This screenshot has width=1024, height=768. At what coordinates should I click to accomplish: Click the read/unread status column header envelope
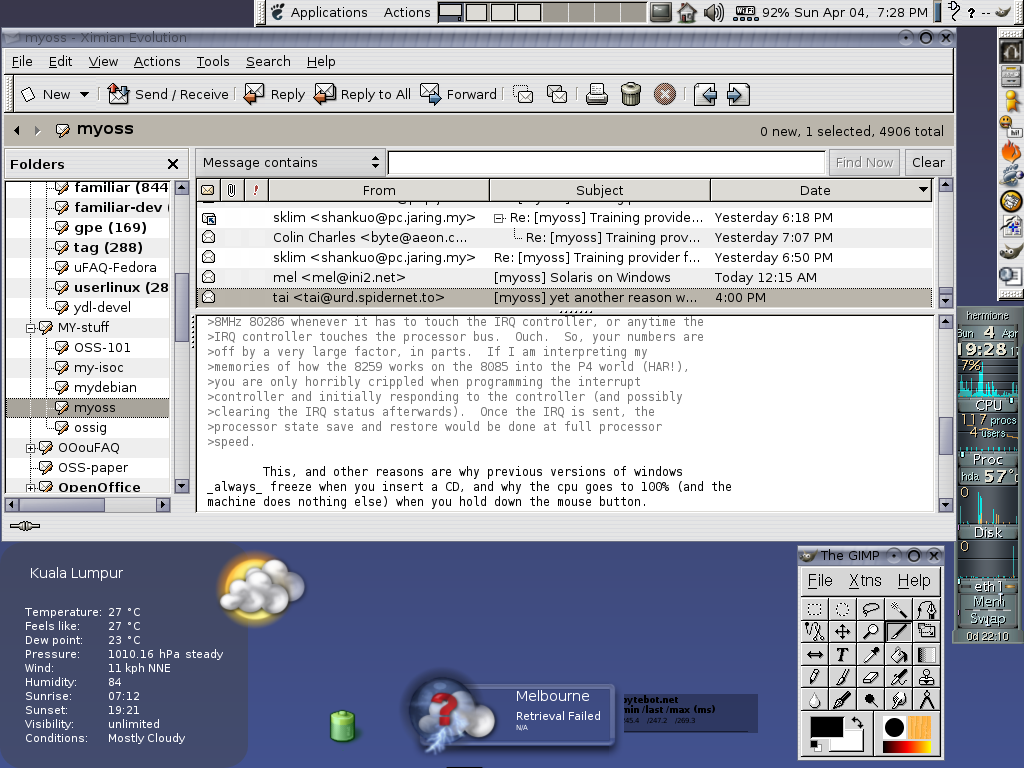[208, 190]
